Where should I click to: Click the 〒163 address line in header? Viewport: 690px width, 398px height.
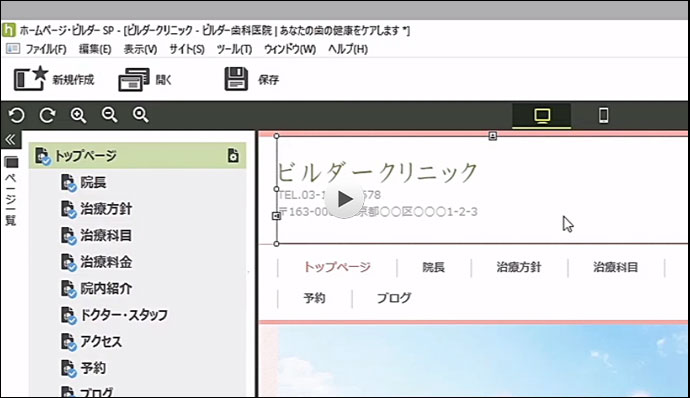pyautogui.click(x=378, y=212)
